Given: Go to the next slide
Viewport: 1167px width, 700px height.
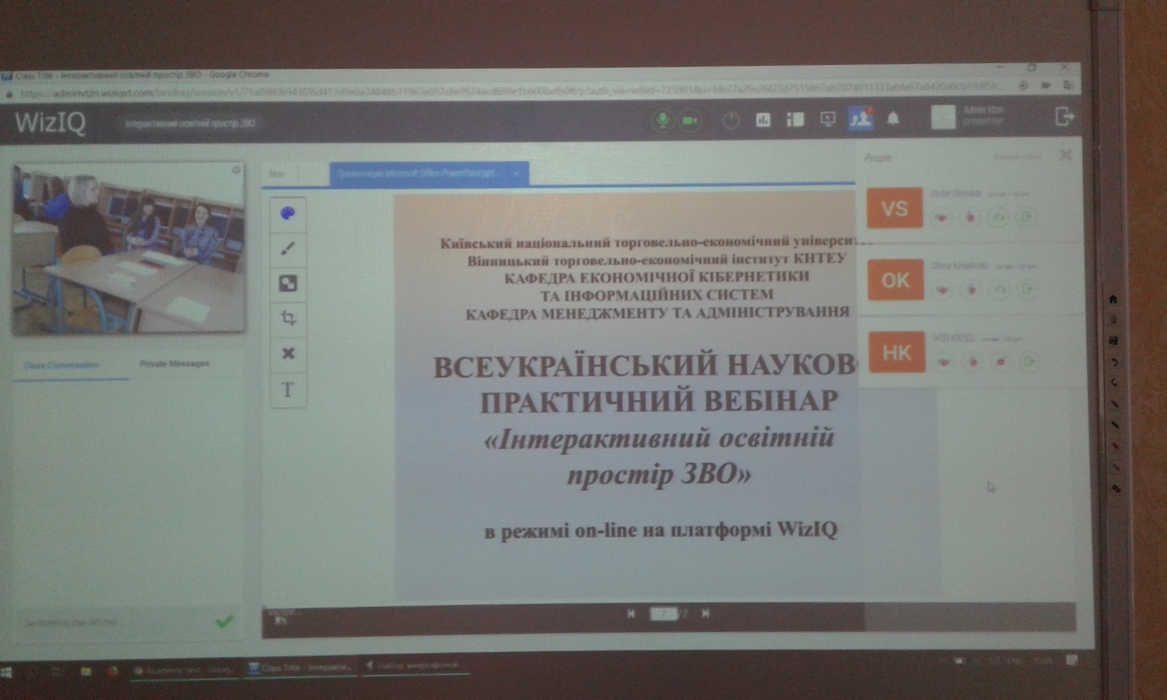Looking at the screenshot, I should coord(705,614).
